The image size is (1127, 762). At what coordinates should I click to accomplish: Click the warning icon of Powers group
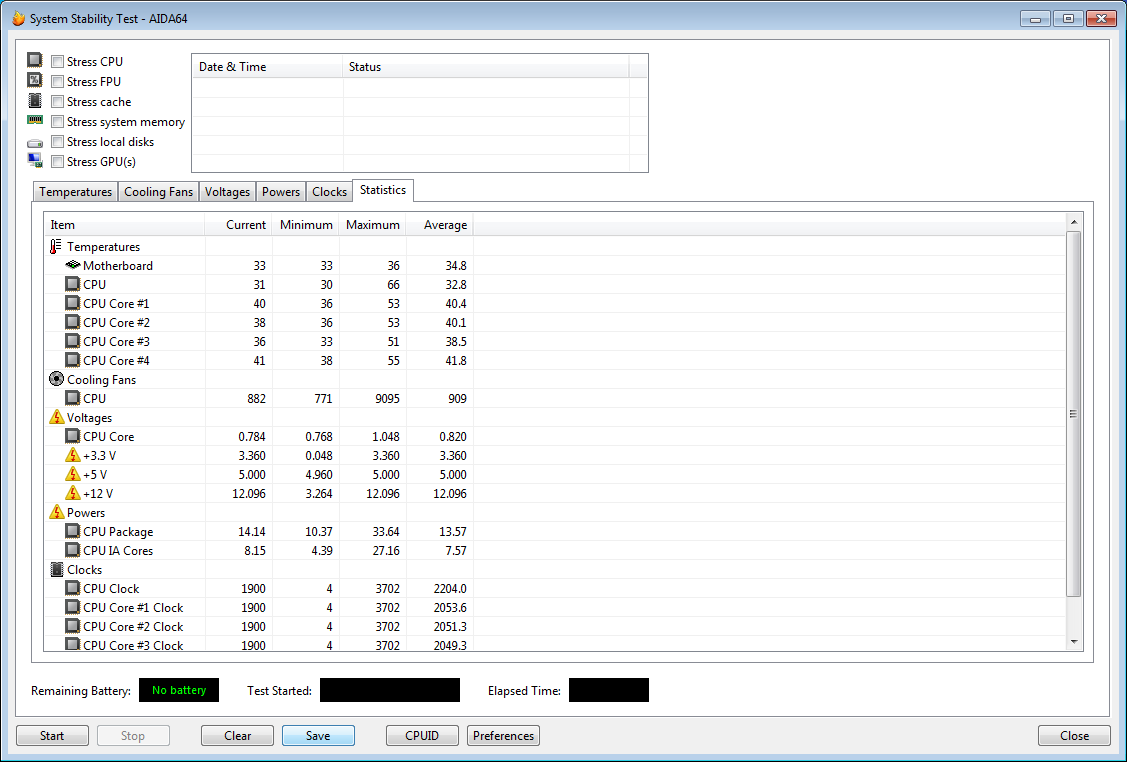tap(57, 512)
